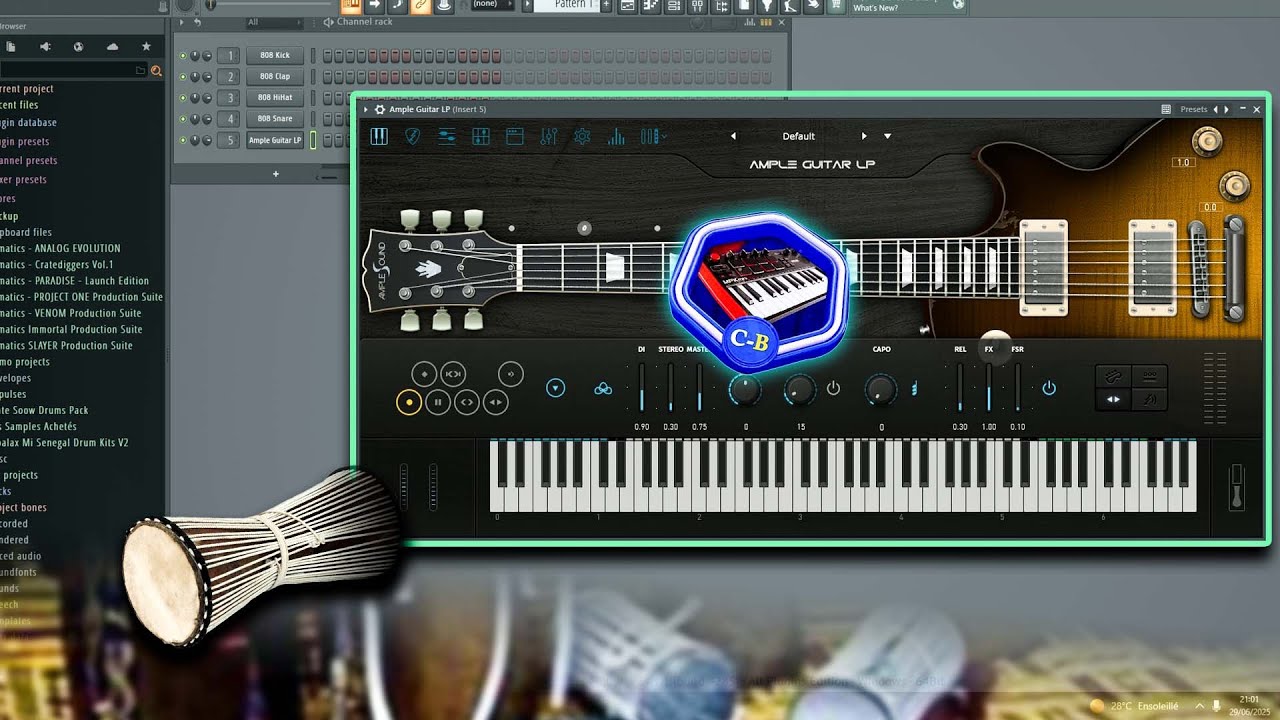Open the globe online content browser tab
1280x720 pixels.
78,47
